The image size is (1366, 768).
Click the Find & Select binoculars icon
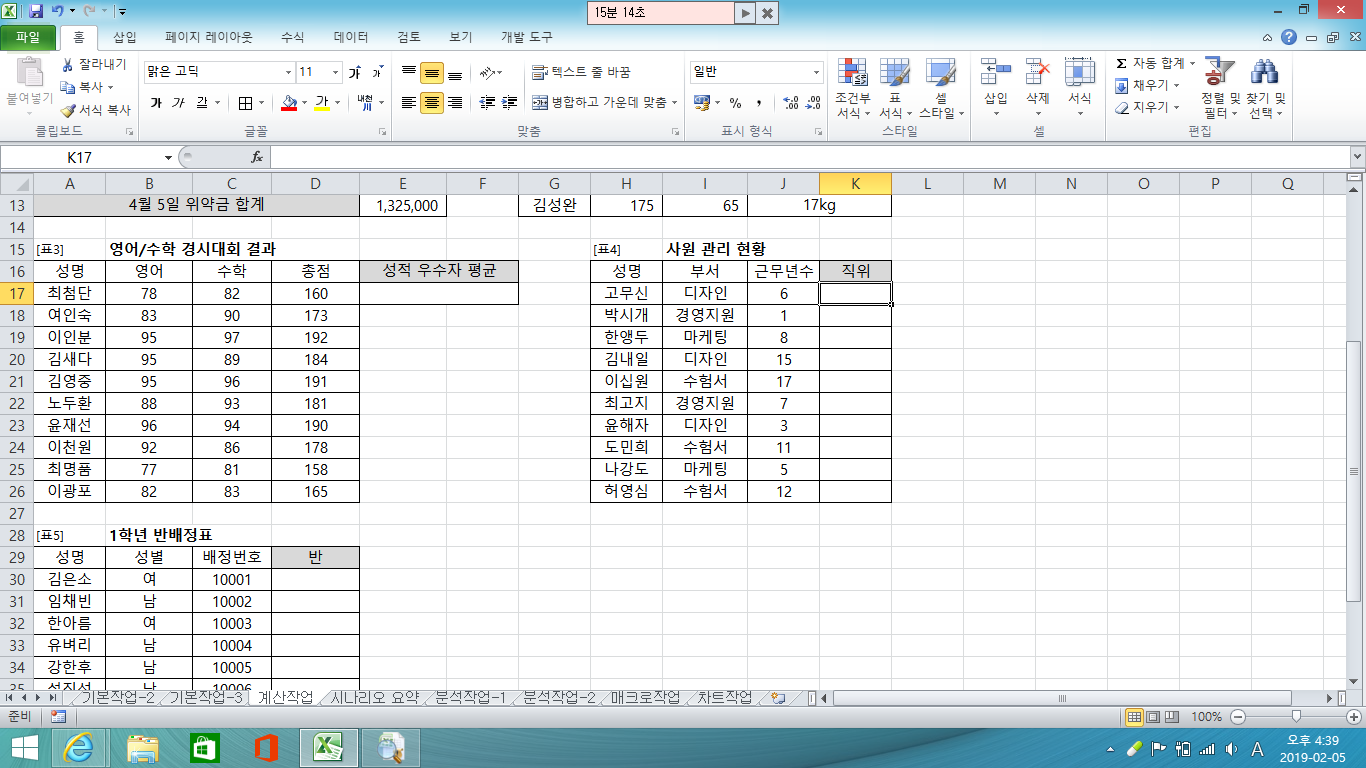tap(1265, 72)
